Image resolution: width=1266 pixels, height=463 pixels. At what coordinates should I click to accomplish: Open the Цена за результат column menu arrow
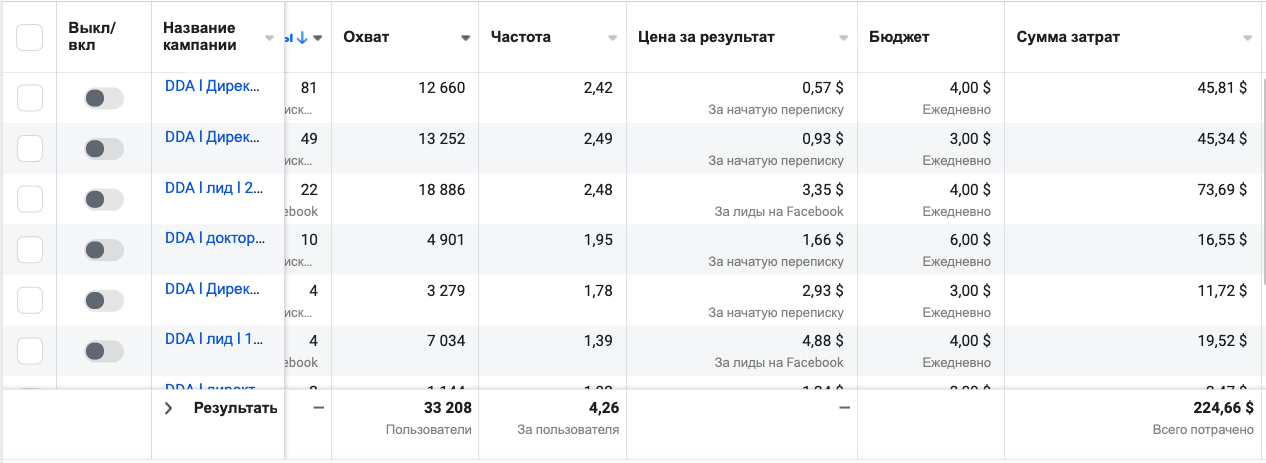(x=843, y=38)
